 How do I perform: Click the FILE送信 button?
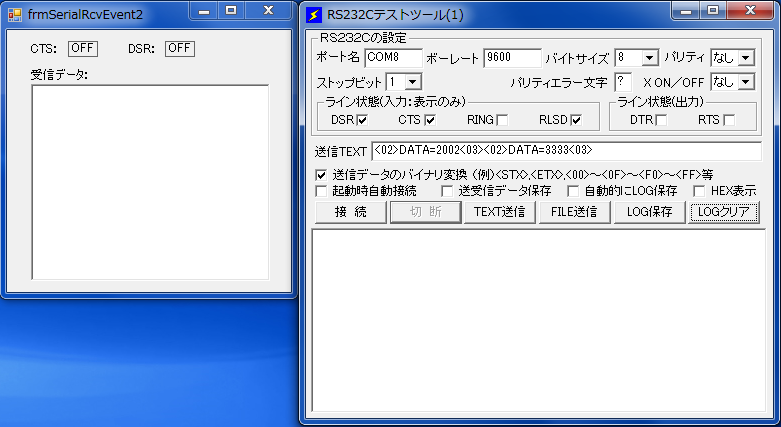(574, 212)
